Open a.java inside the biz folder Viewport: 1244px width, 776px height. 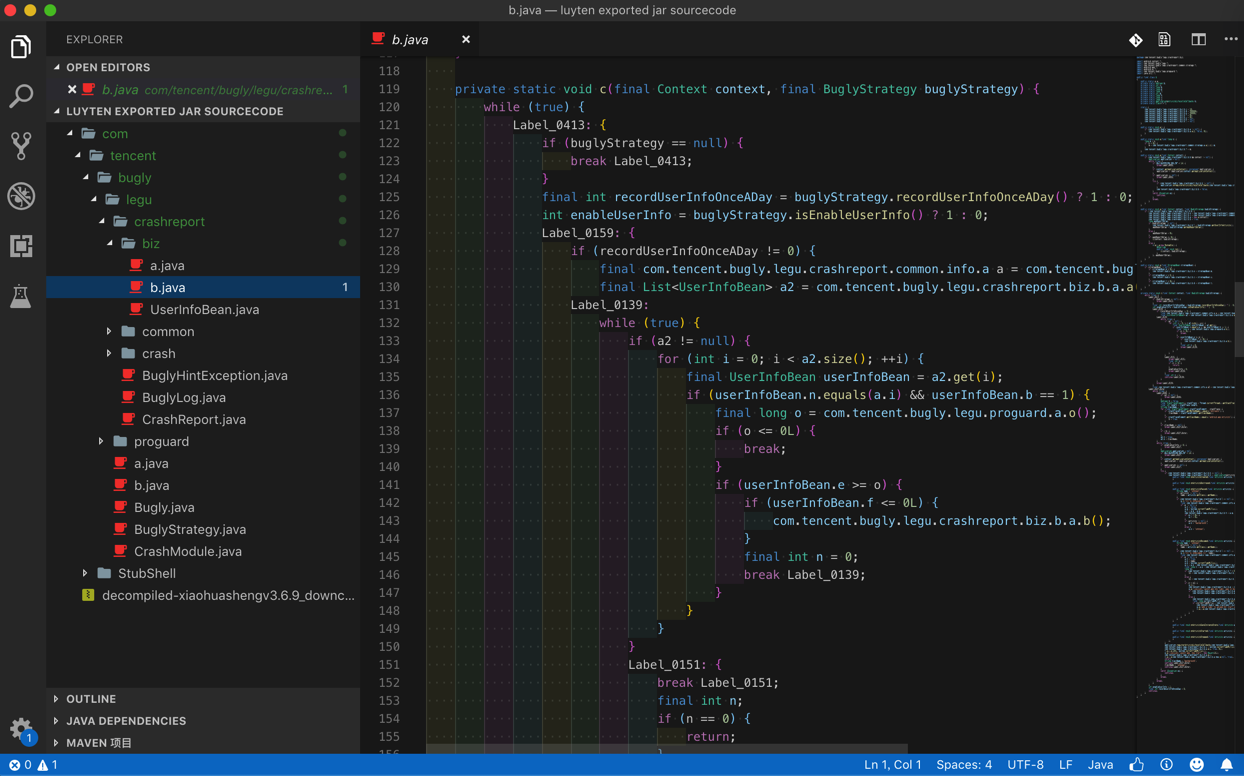[x=203, y=266]
